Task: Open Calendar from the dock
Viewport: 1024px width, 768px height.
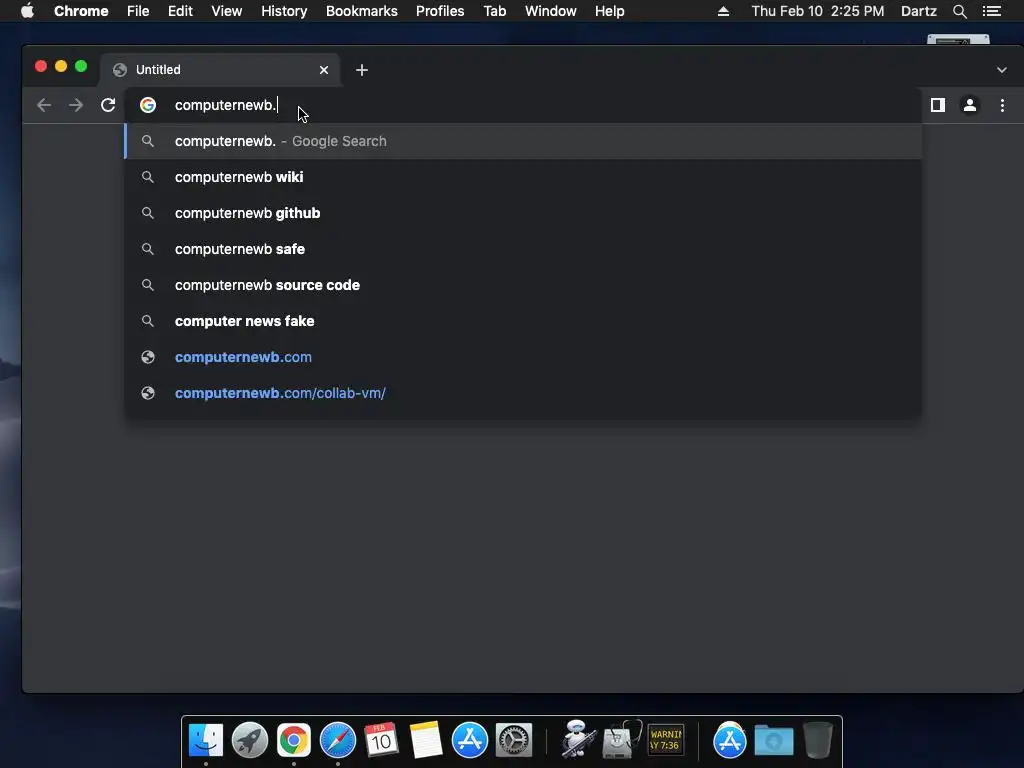Action: coord(381,740)
